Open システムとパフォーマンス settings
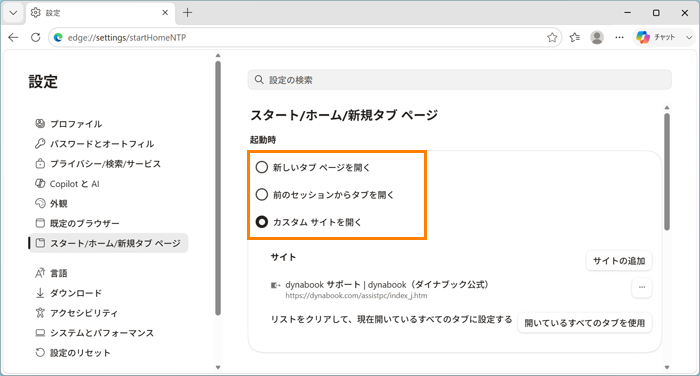This screenshot has width=700, height=376. pyautogui.click(x=94, y=333)
